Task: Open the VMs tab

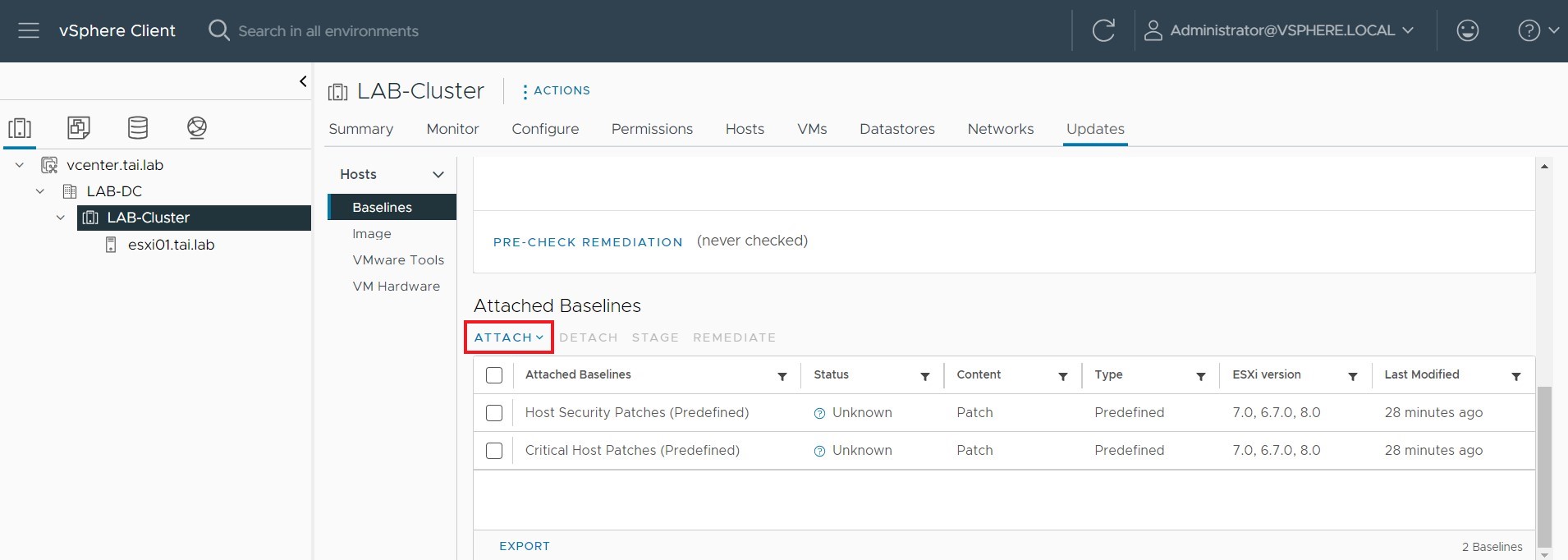Action: 812,129
